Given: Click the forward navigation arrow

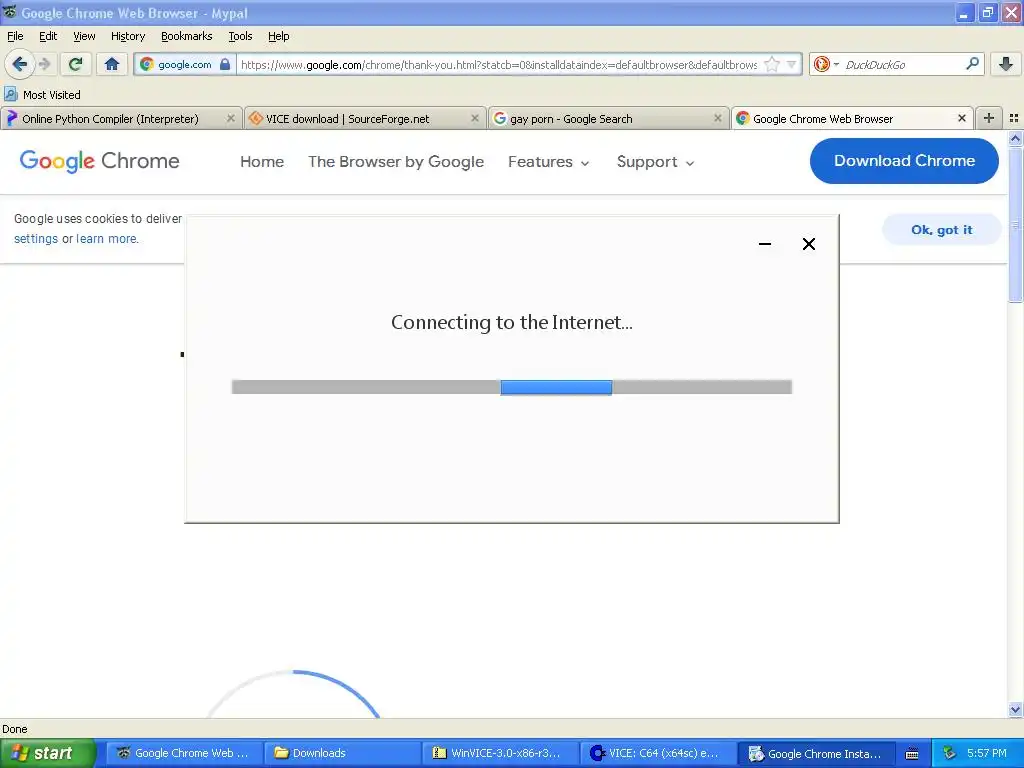Looking at the screenshot, I should coord(44,64).
